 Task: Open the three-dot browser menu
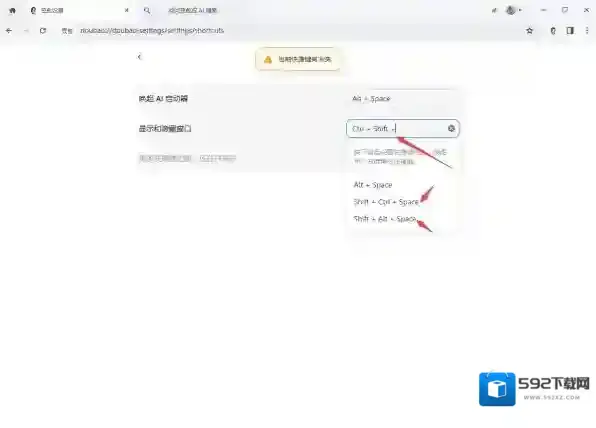pos(587,31)
